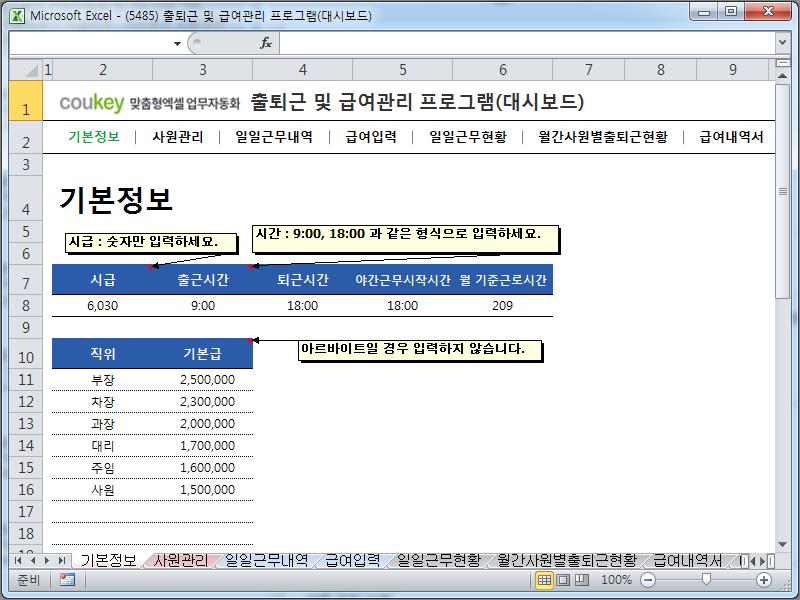The image size is (800, 600).
Task: Click the zoom out minus button
Action: point(647,580)
